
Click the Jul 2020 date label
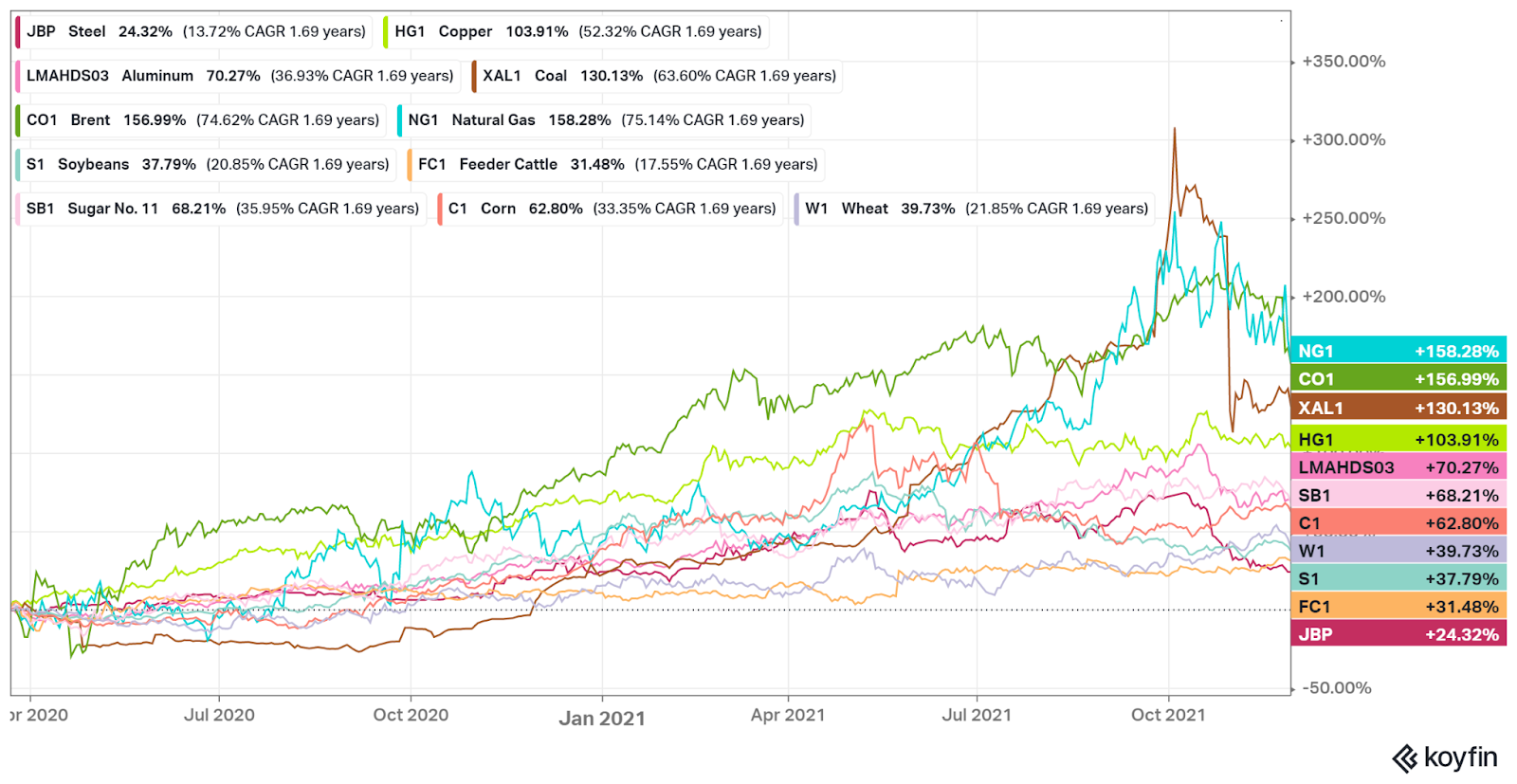click(219, 715)
